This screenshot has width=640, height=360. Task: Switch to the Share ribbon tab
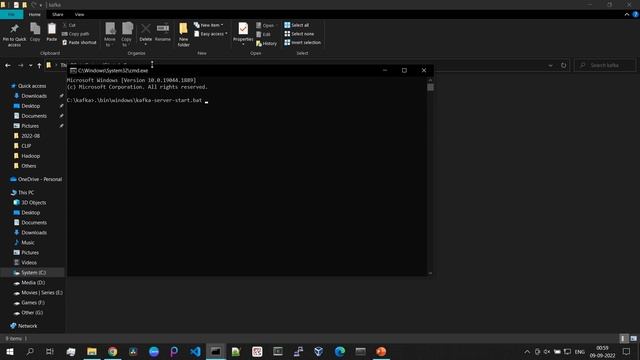(58, 15)
